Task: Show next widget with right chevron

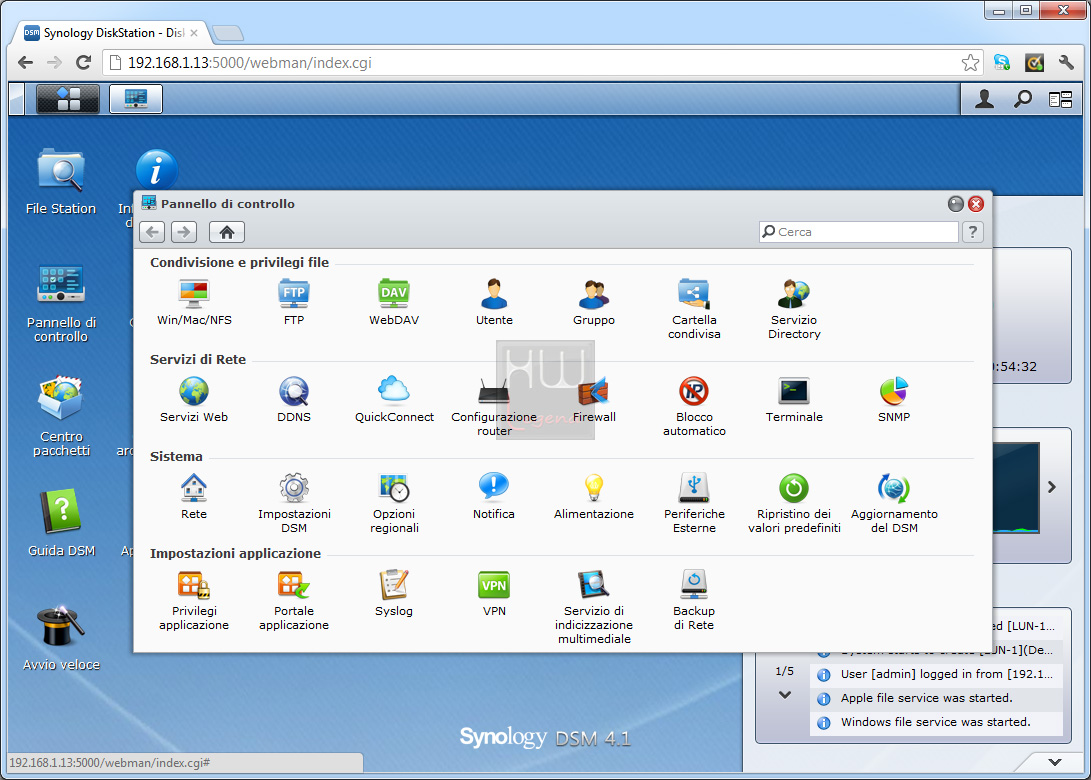Action: click(x=1052, y=487)
